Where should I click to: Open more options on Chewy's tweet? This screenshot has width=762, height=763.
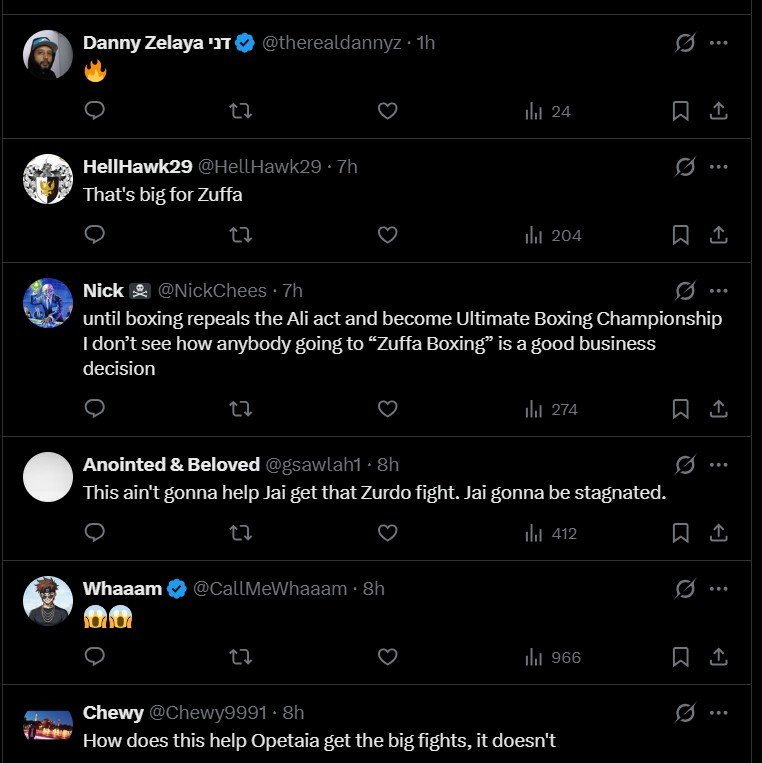click(718, 713)
